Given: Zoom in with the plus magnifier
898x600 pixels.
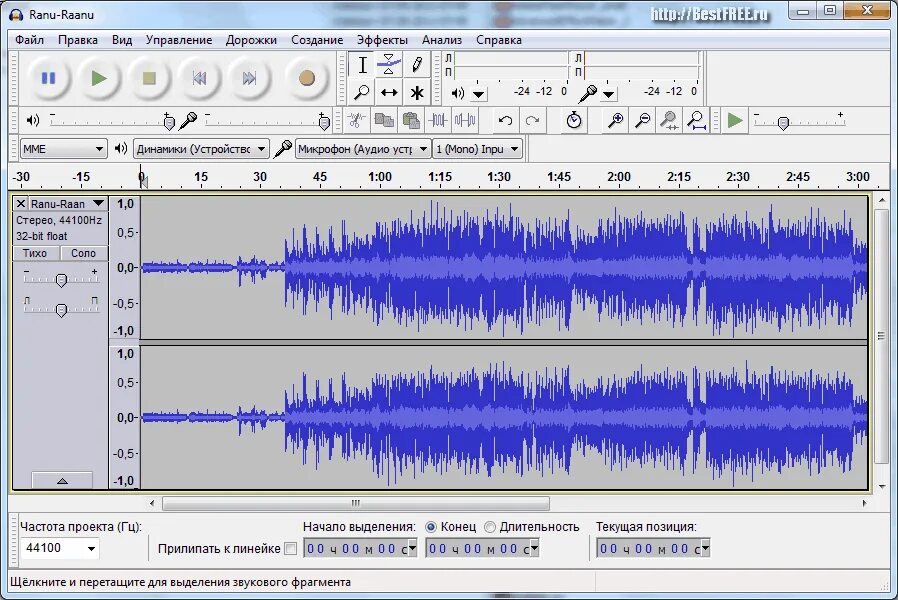Looking at the screenshot, I should [x=616, y=120].
